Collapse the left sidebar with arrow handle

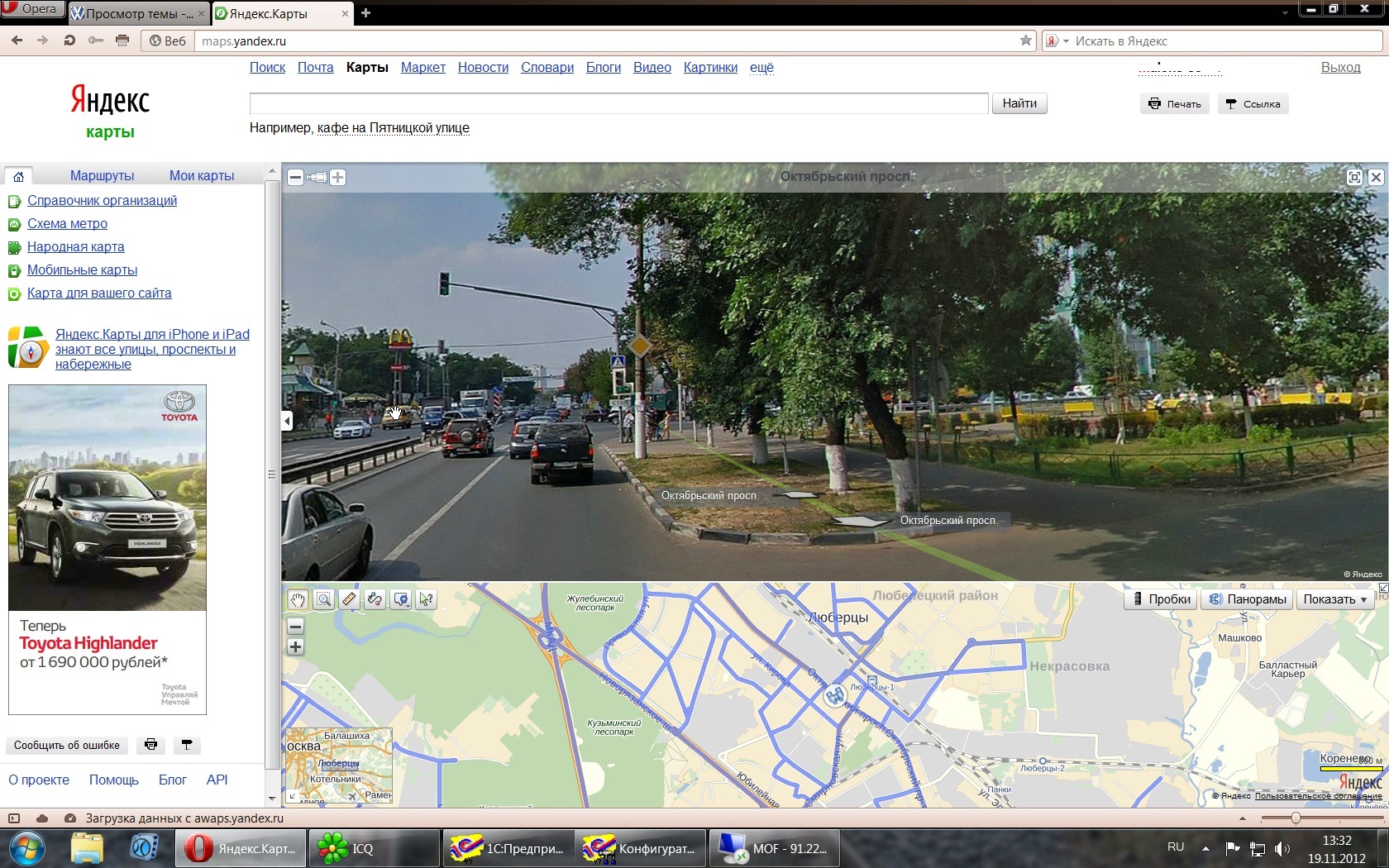[x=287, y=421]
